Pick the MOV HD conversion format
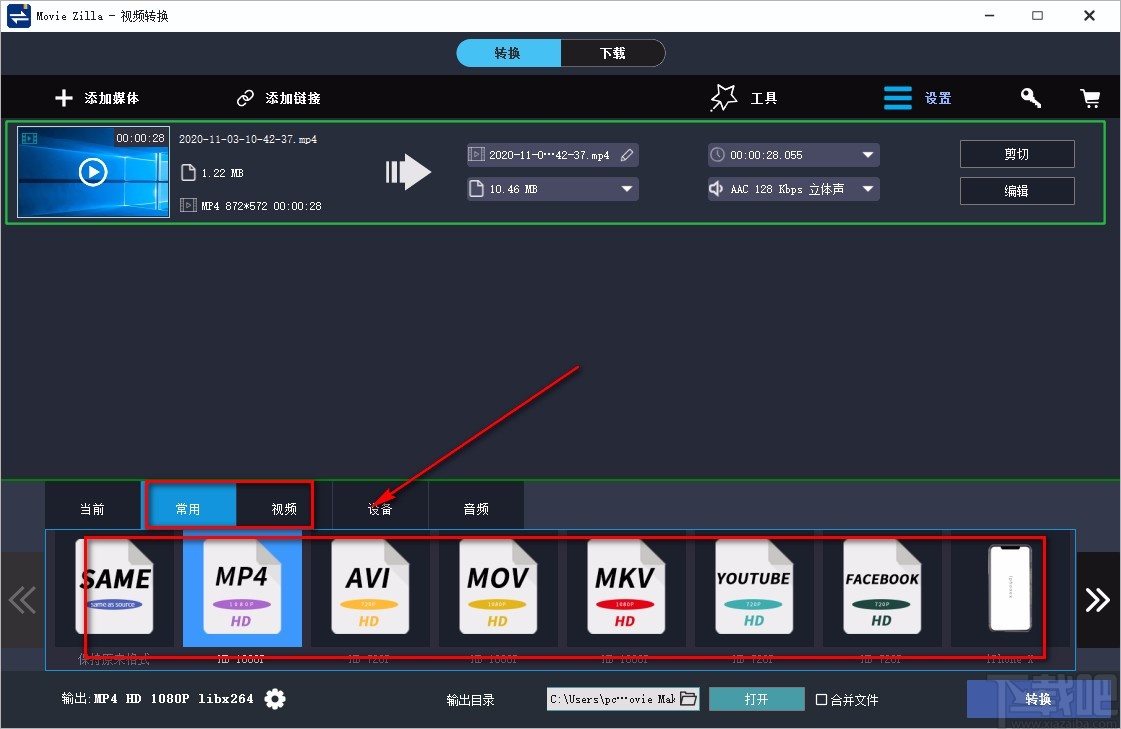 [x=497, y=590]
